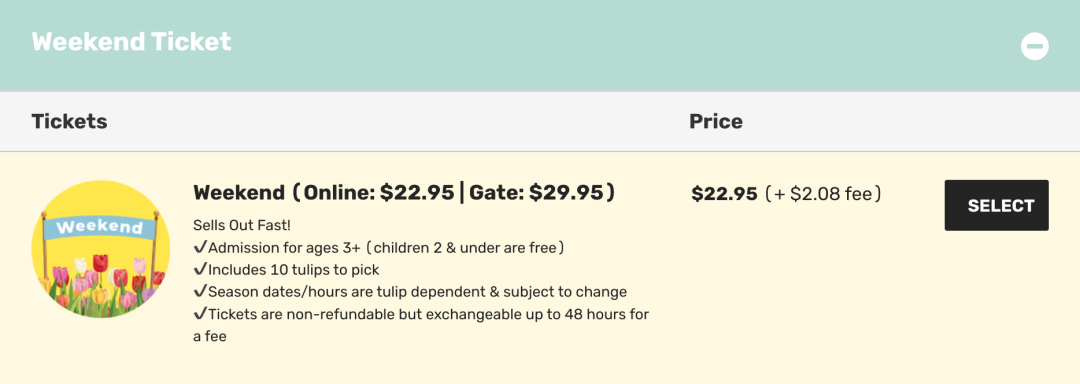Screen dimensions: 1080x384
Task: Click the '+ $2.08 fee' note
Action: 823,194
